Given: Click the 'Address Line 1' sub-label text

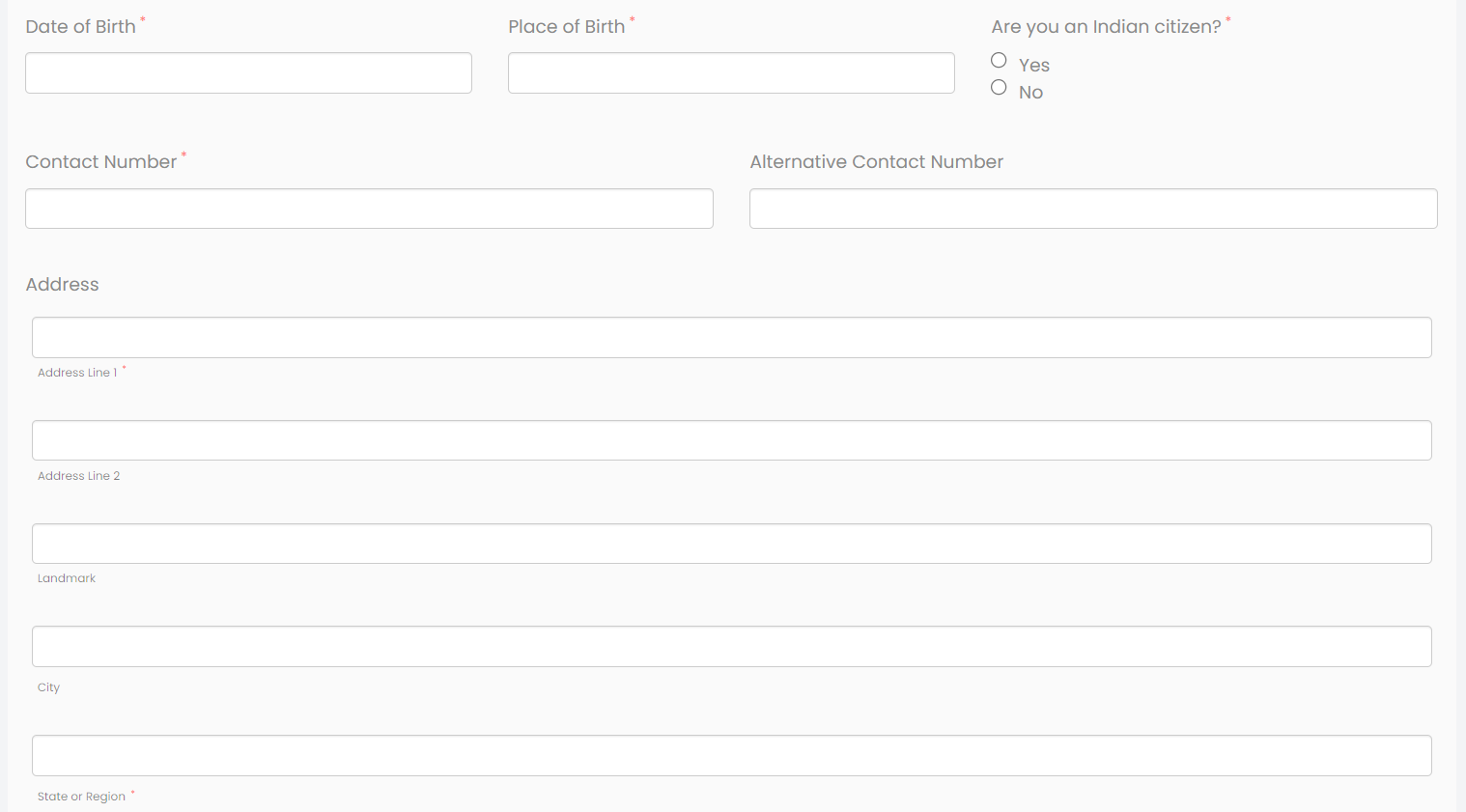Looking at the screenshot, I should 77,373.
